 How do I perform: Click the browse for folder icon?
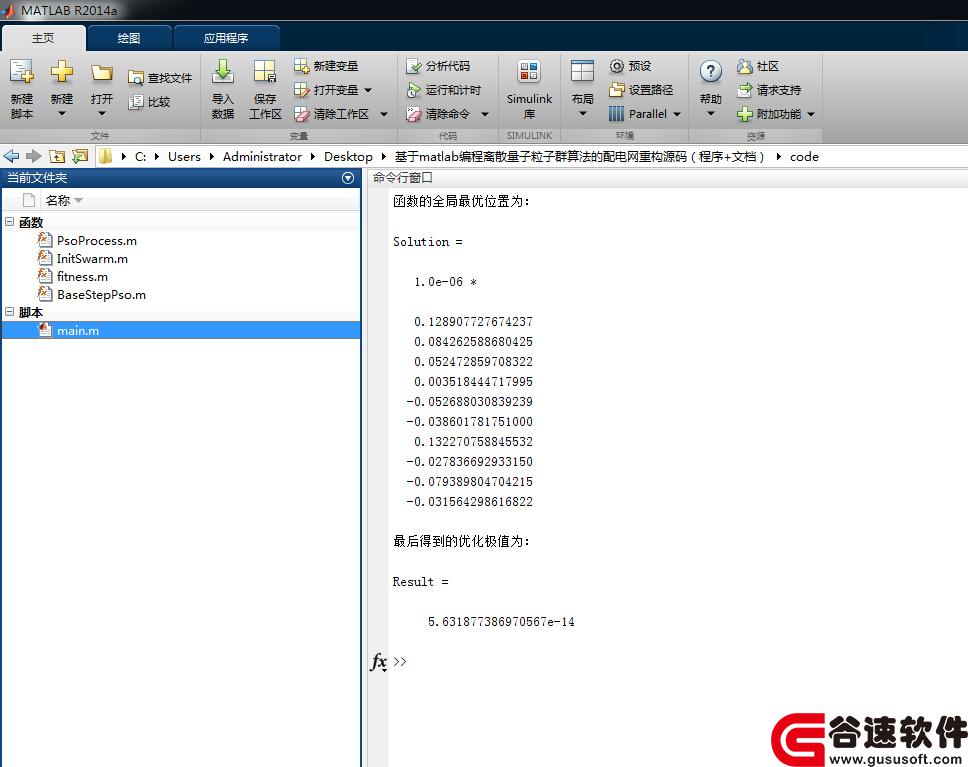tap(80, 157)
